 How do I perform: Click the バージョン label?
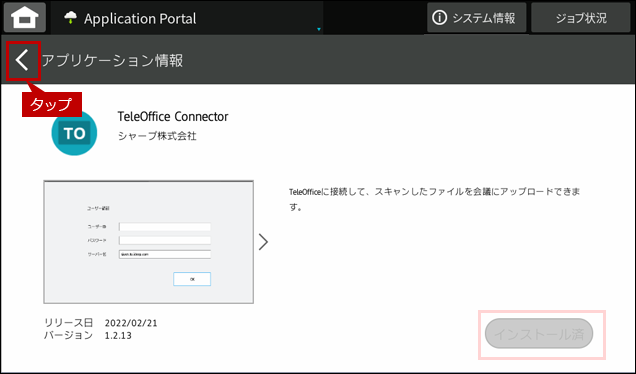point(69,335)
